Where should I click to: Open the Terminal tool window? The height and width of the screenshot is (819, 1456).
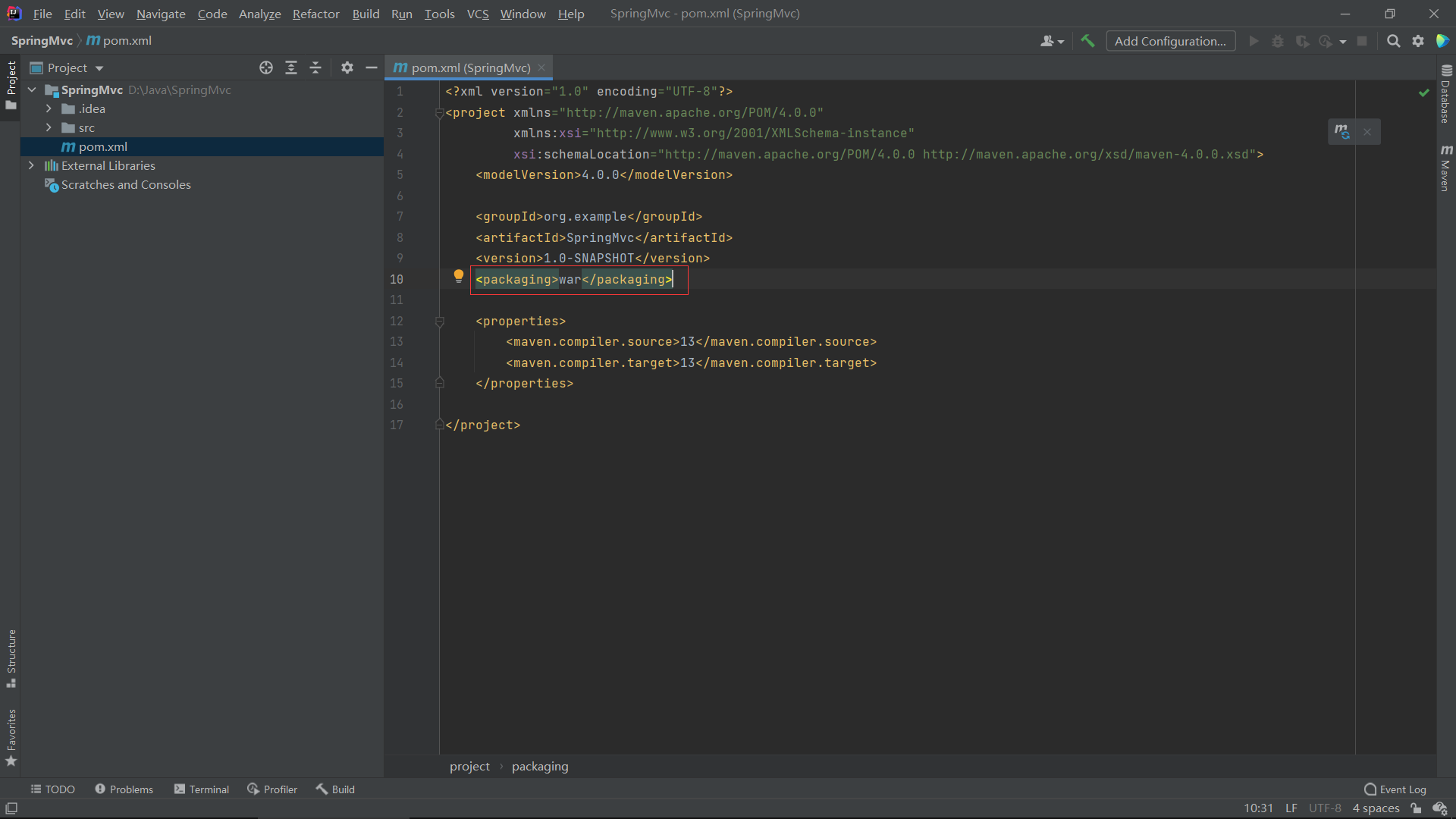[x=202, y=789]
